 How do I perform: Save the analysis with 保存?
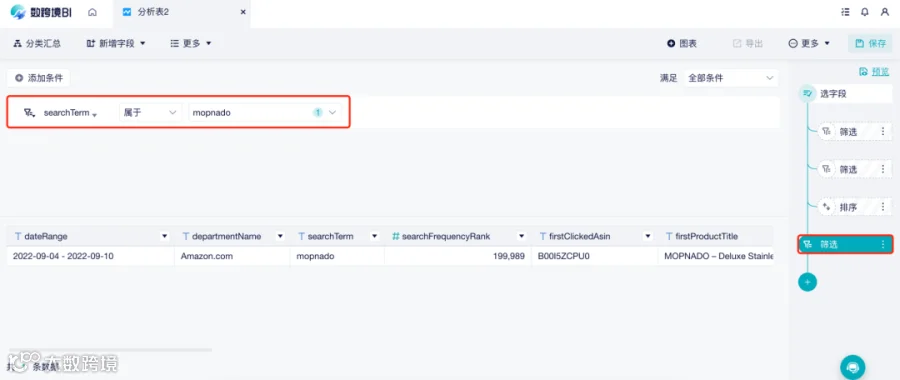coord(870,43)
